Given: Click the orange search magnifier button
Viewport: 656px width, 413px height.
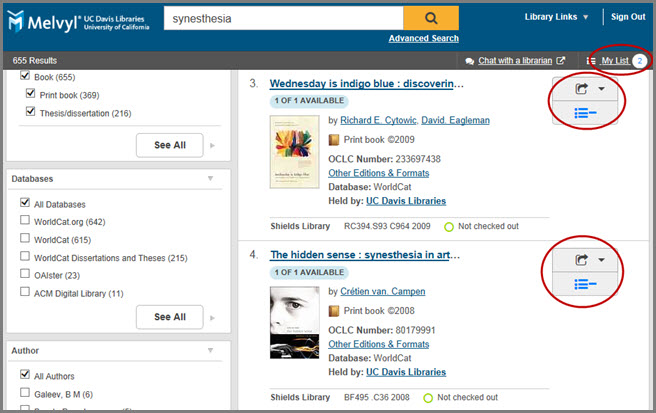Looking at the screenshot, I should [431, 17].
